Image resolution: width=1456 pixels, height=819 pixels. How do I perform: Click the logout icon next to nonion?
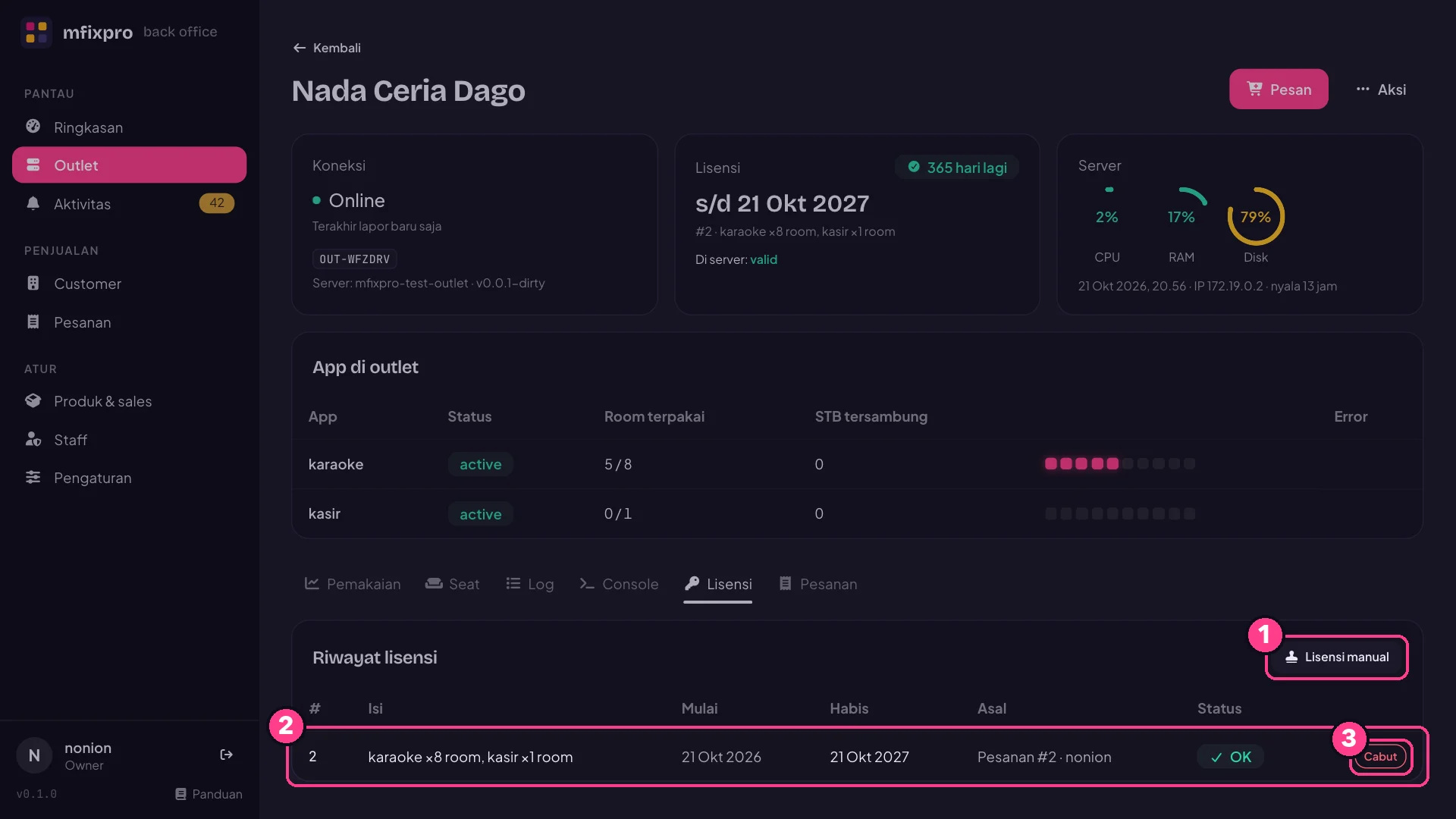click(x=226, y=755)
